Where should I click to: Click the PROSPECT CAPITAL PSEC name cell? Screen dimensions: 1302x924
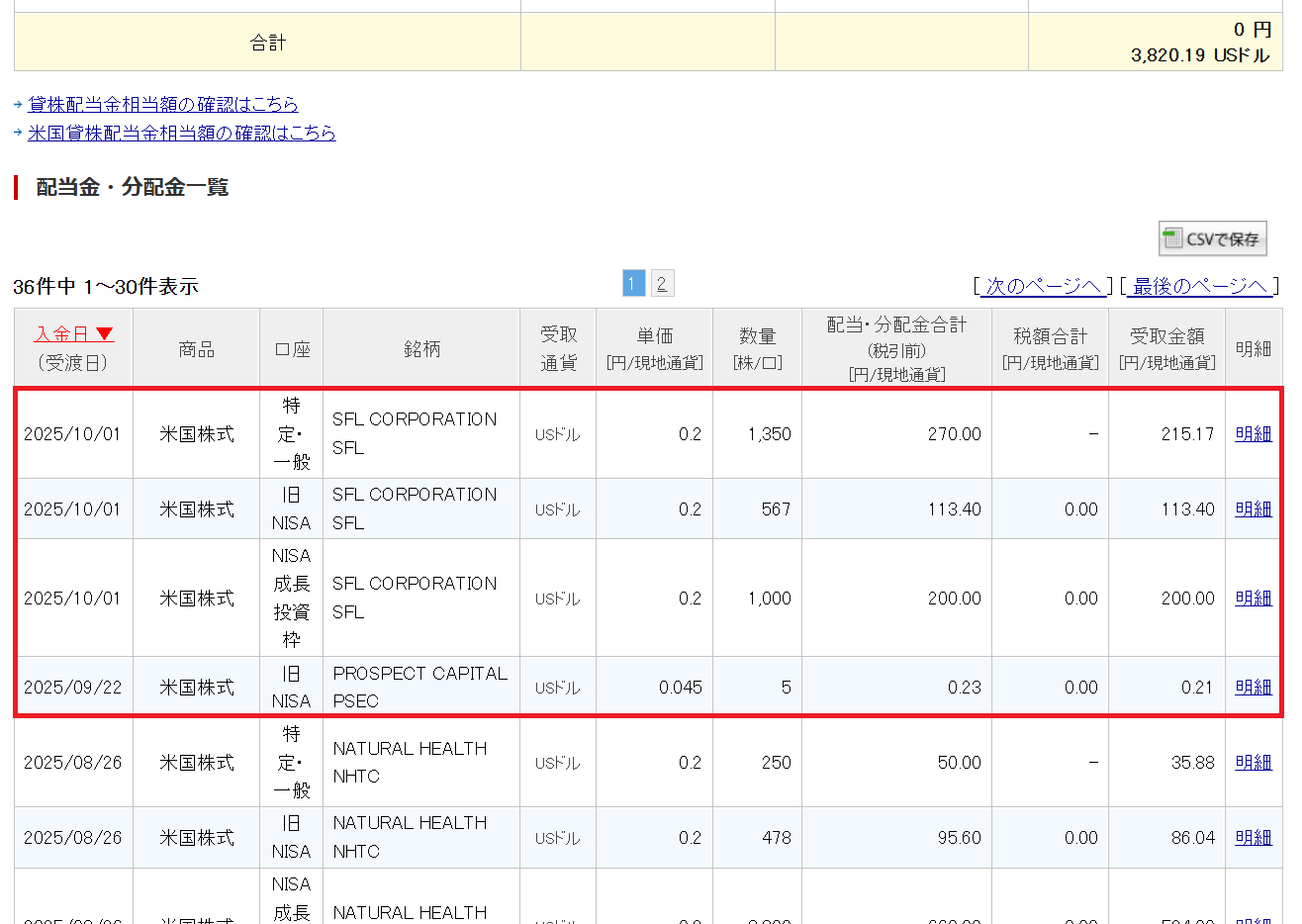(420, 687)
